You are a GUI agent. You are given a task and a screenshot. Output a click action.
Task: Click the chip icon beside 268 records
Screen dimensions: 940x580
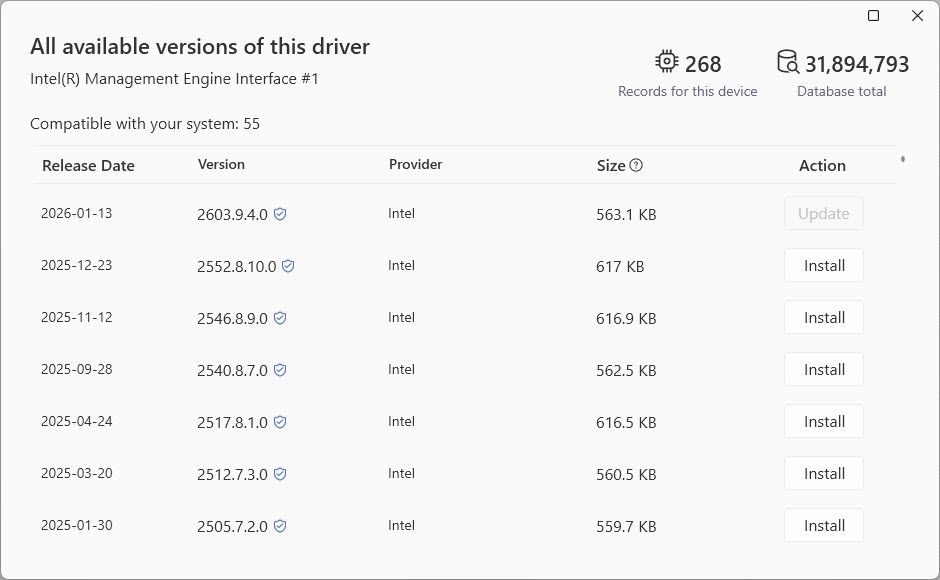point(667,62)
